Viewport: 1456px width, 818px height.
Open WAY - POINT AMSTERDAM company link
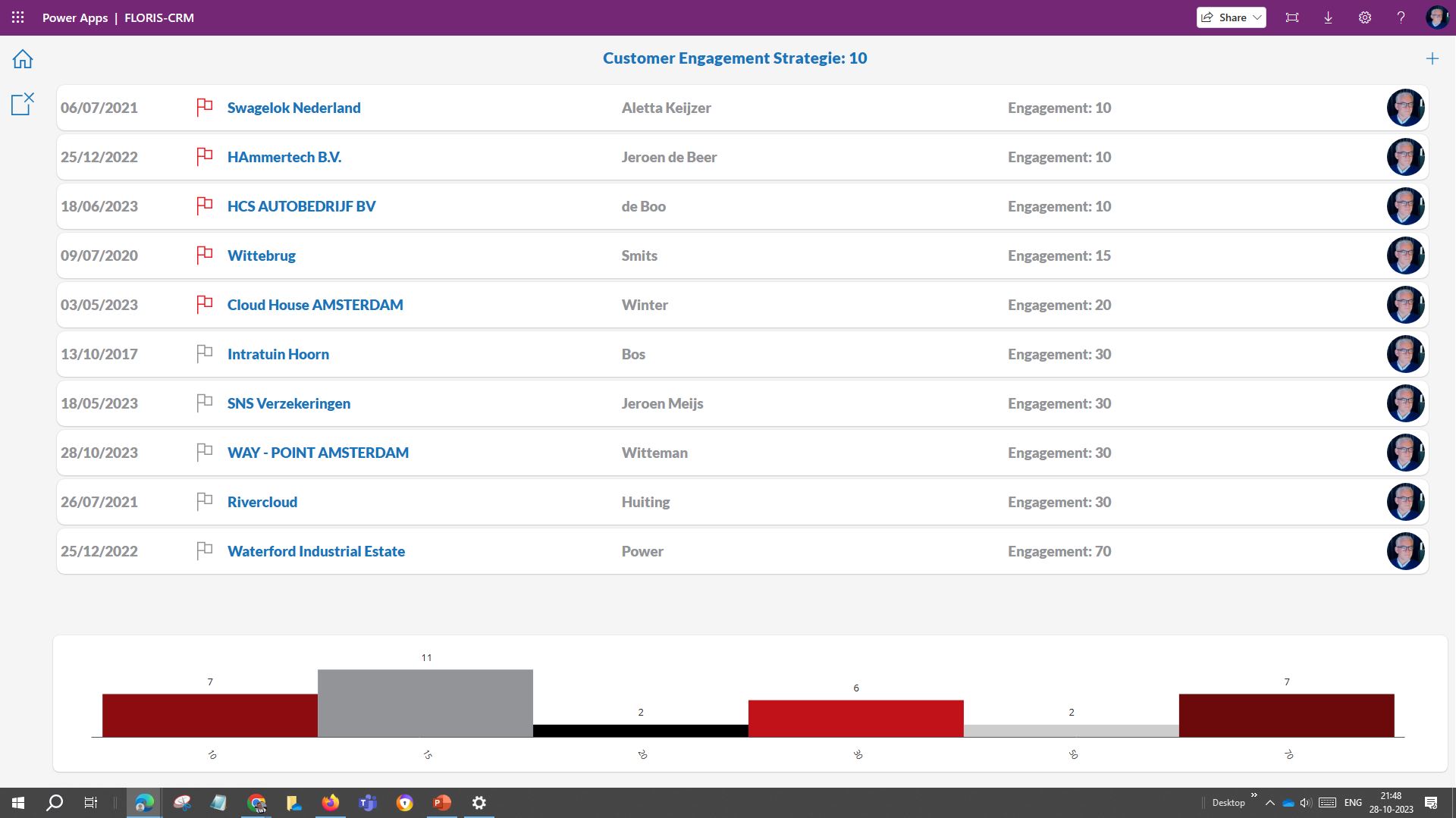pos(318,453)
